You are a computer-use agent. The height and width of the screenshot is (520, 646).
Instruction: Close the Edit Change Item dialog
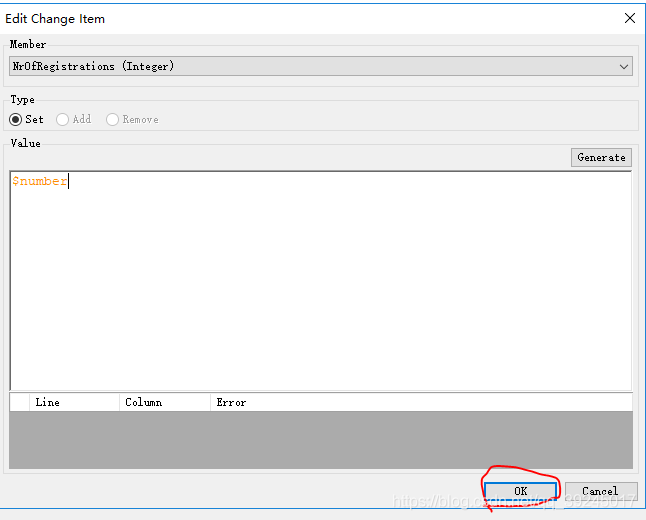pyautogui.click(x=629, y=18)
